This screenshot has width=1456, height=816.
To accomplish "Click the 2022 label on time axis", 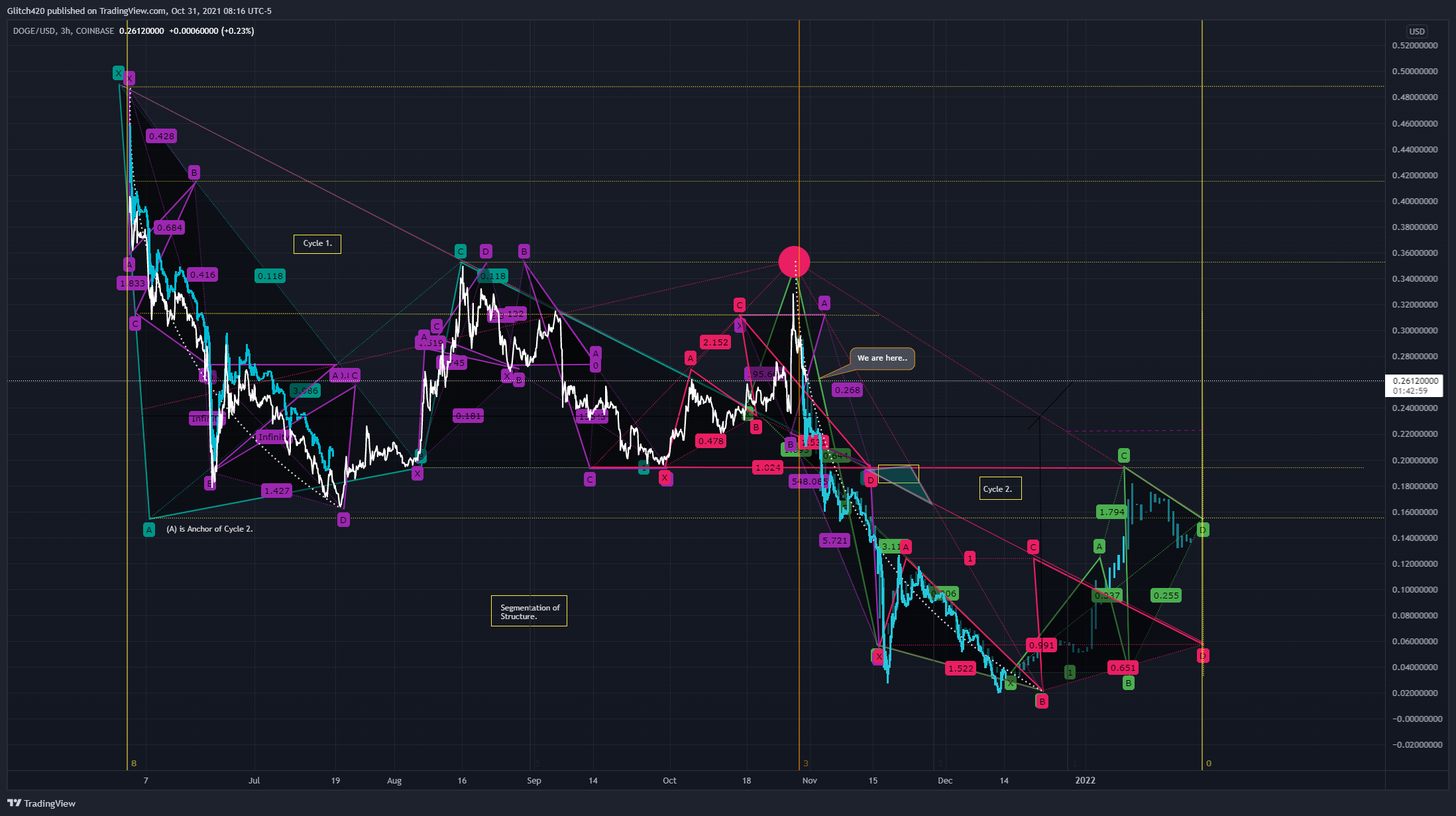I will [1085, 780].
